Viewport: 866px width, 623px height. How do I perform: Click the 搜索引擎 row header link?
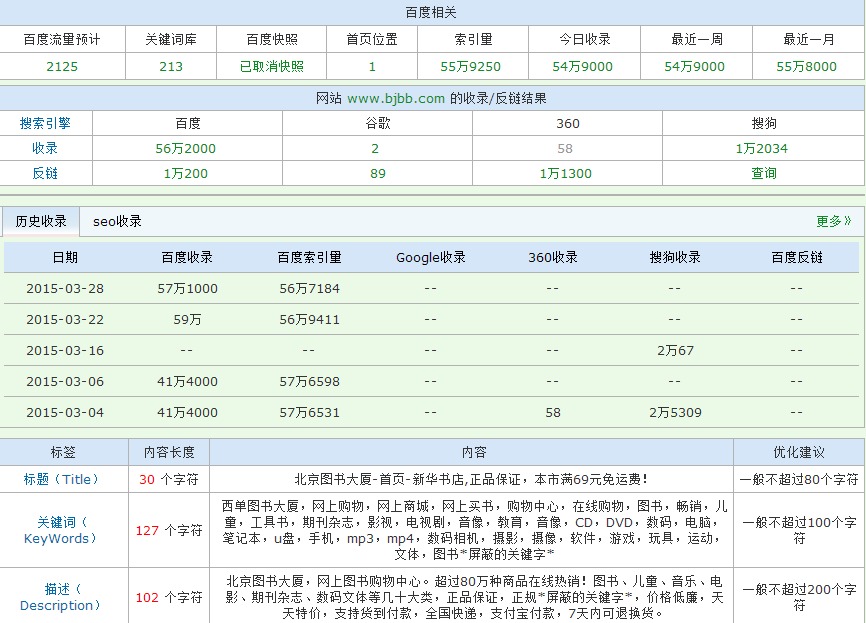coord(45,123)
